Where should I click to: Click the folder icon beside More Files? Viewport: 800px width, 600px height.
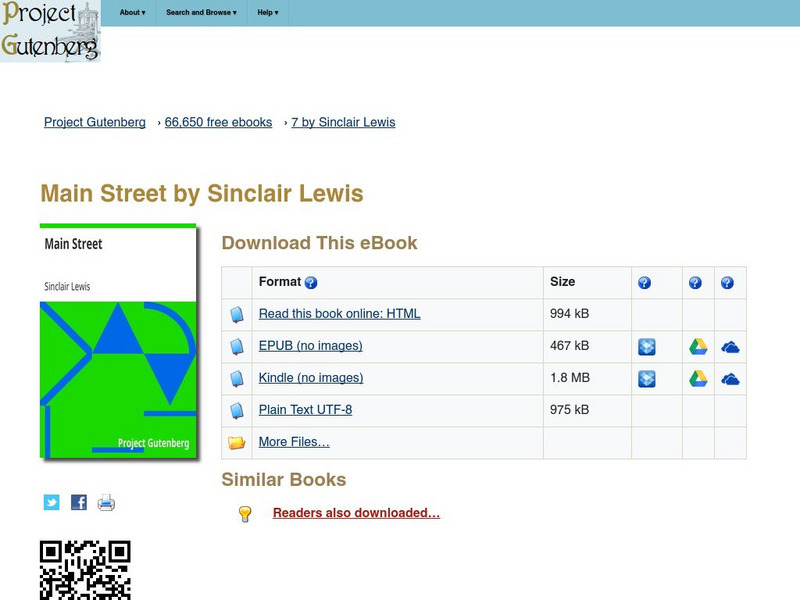coord(238,441)
